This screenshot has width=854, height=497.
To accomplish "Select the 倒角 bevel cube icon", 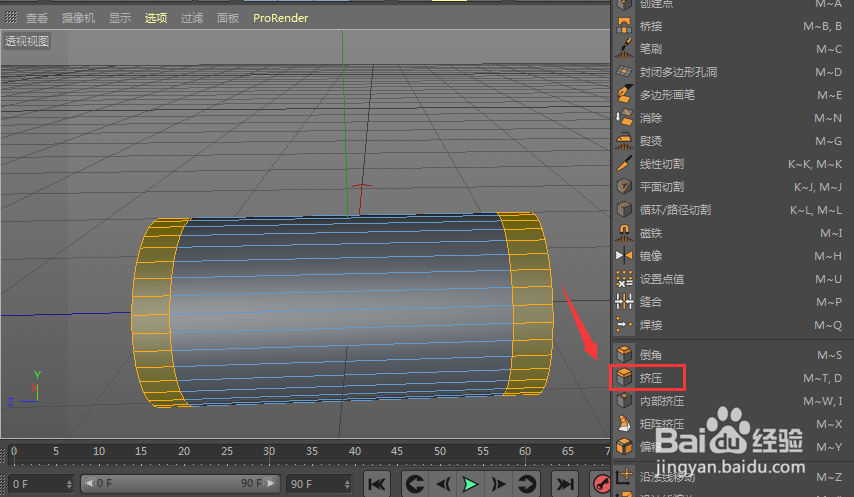I will [624, 354].
